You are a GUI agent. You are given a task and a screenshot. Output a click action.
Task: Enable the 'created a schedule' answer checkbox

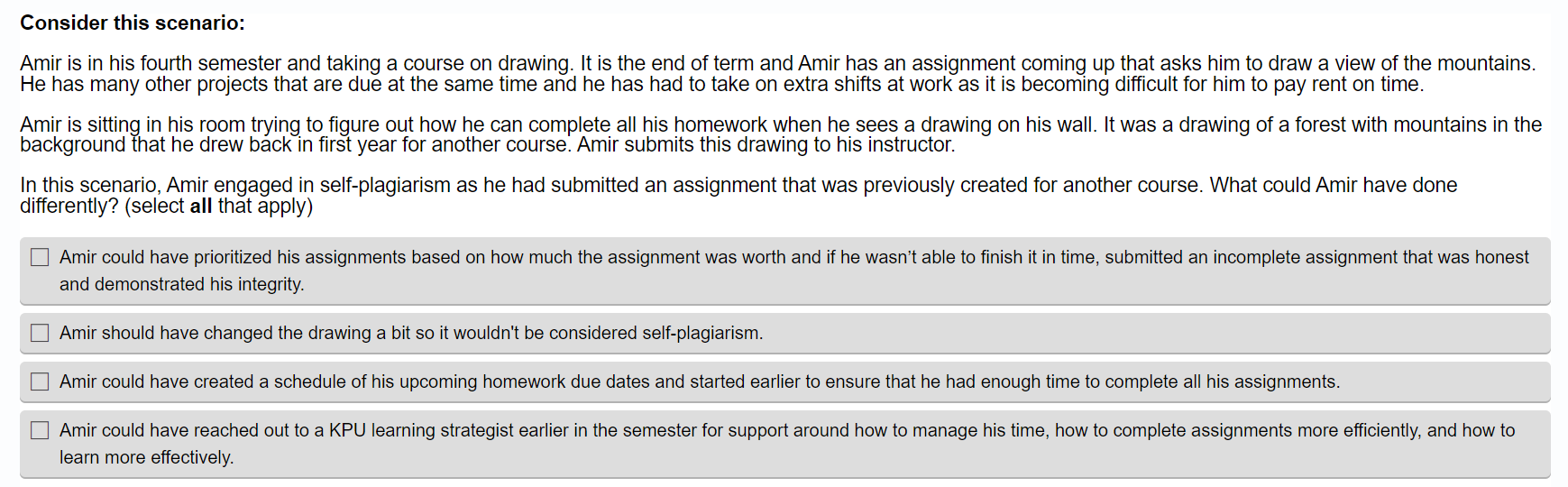[x=40, y=381]
